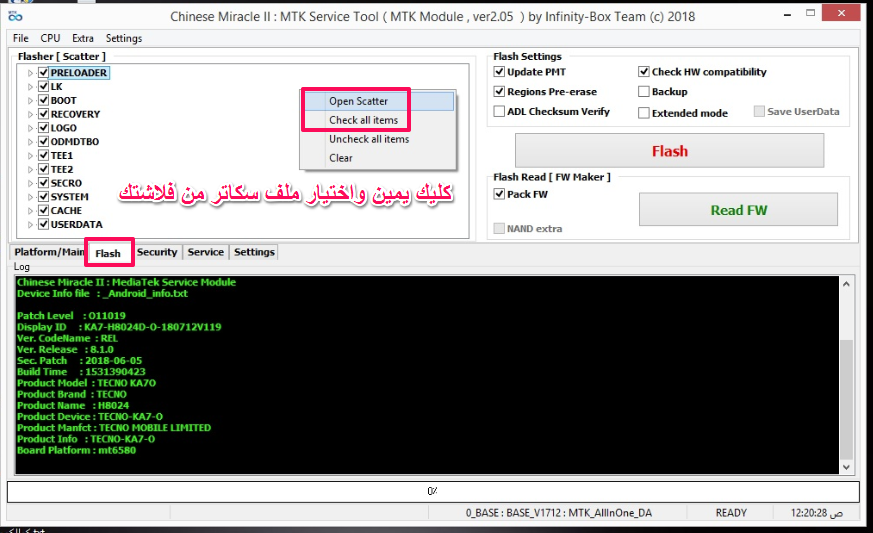This screenshot has height=533, width=873.
Task: Switch to the Security tab
Action: coord(157,252)
